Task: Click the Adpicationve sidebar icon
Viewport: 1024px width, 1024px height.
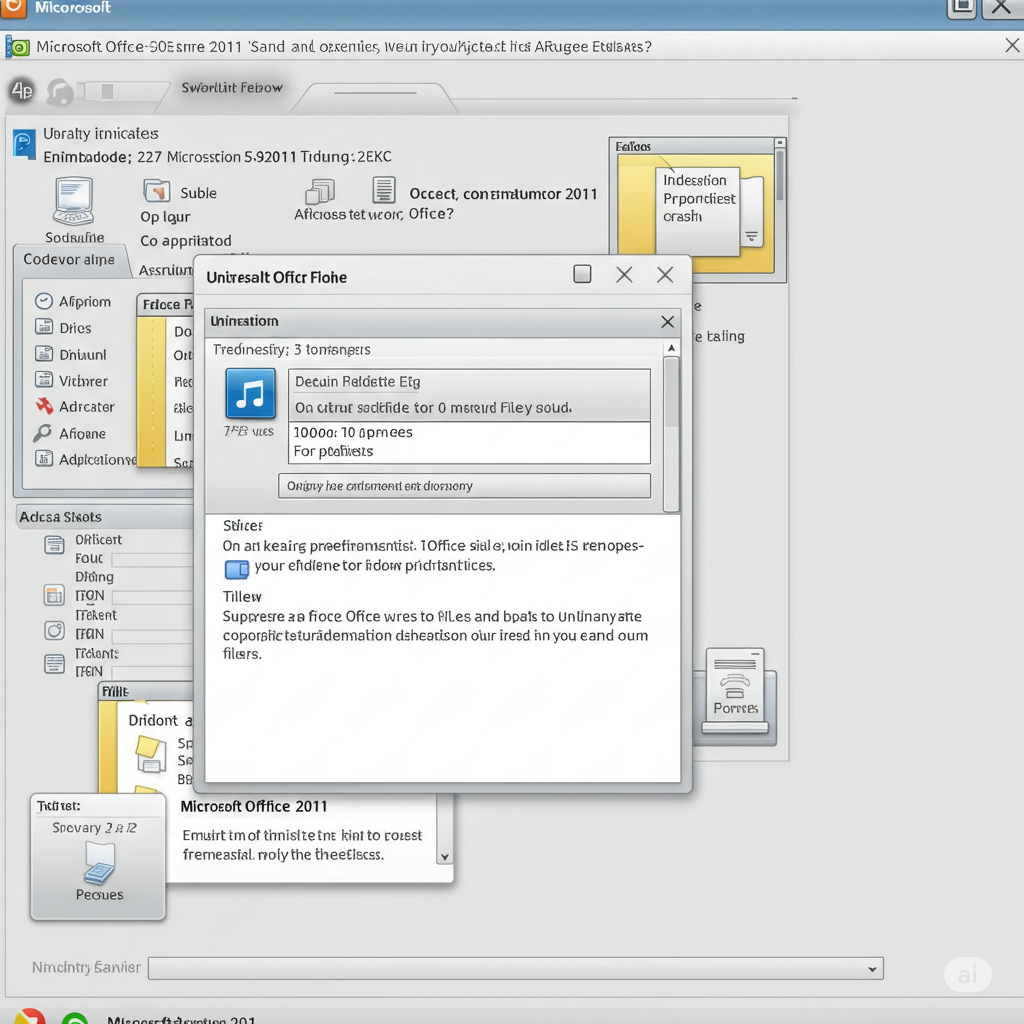Action: click(44, 458)
